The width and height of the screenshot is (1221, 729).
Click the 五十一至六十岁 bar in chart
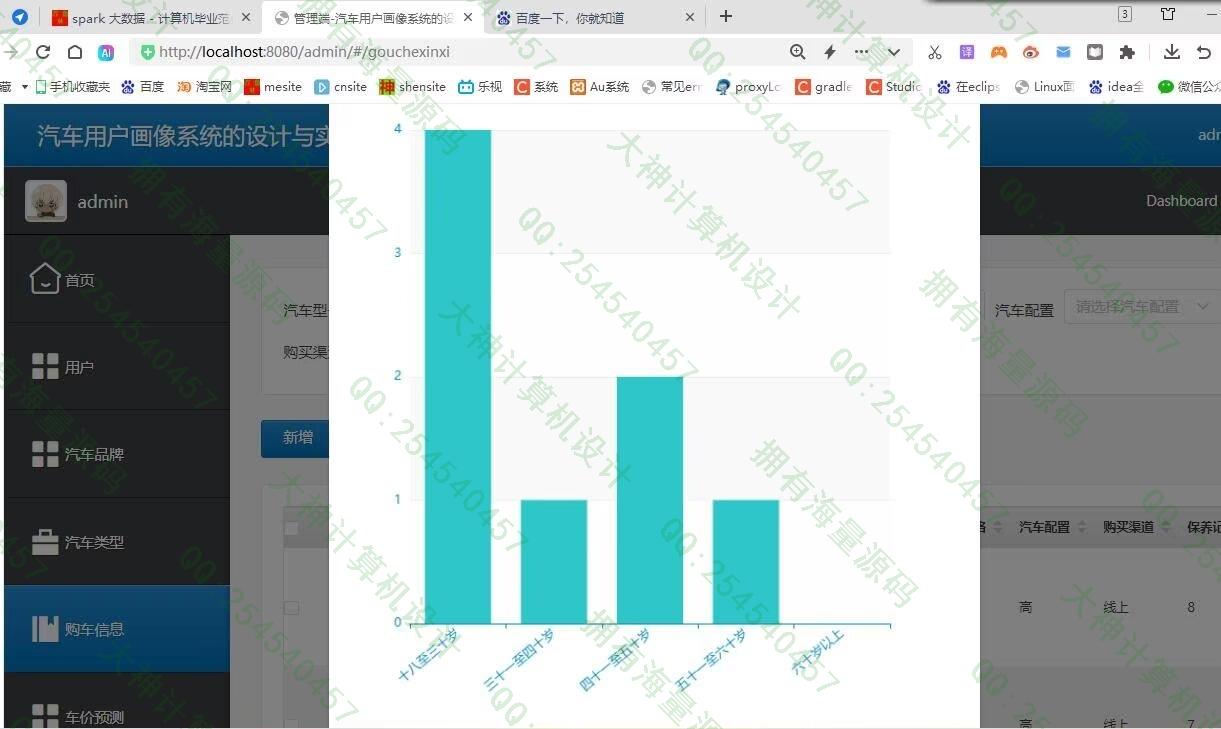(746, 562)
